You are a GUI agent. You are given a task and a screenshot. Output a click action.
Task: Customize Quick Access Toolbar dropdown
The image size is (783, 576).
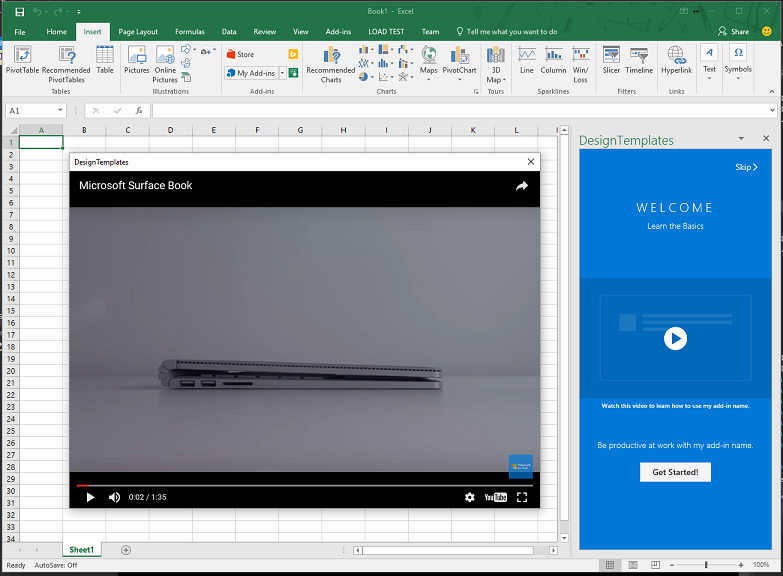tap(79, 11)
